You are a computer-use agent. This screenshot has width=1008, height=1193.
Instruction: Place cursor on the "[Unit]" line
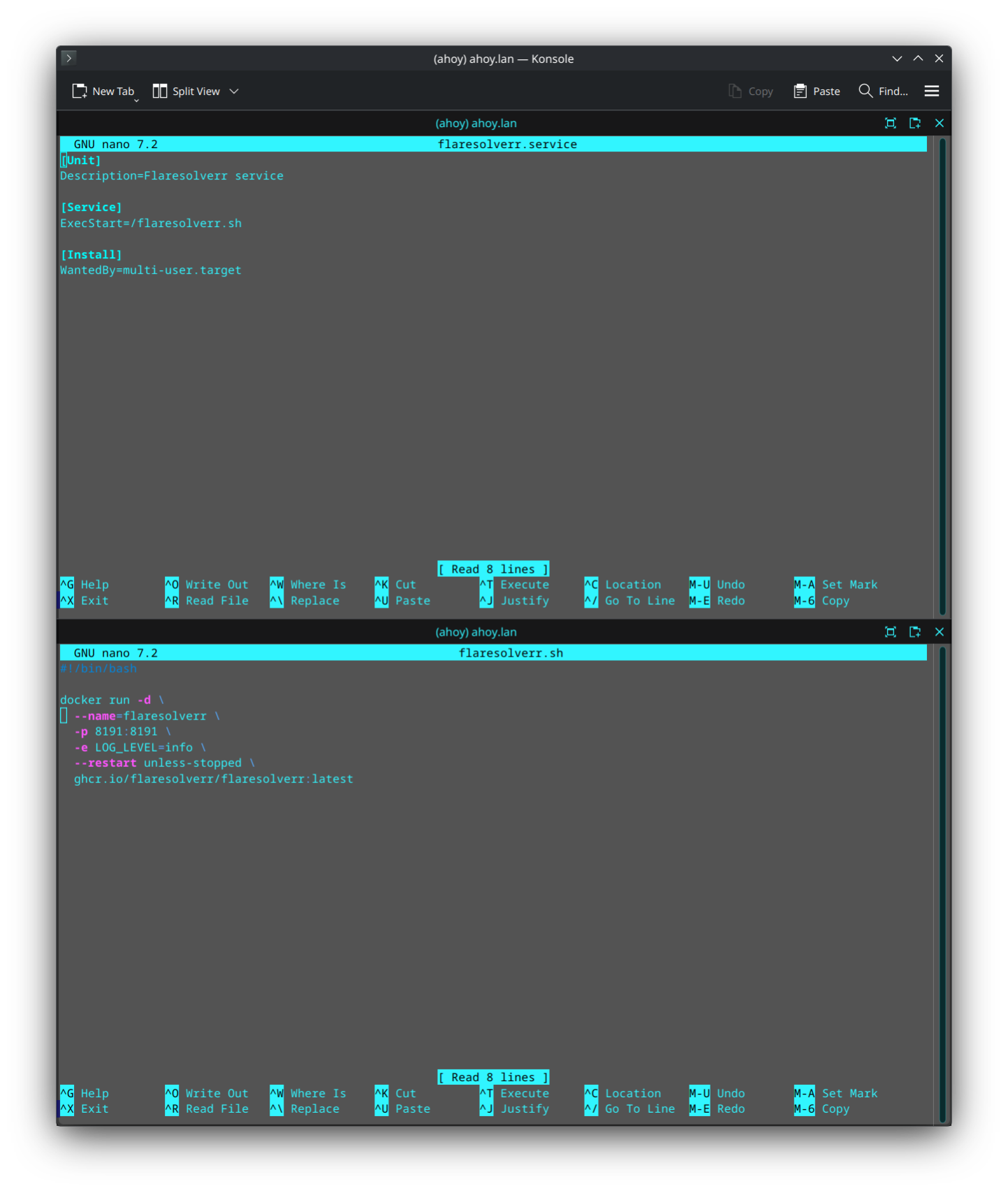coord(81,161)
